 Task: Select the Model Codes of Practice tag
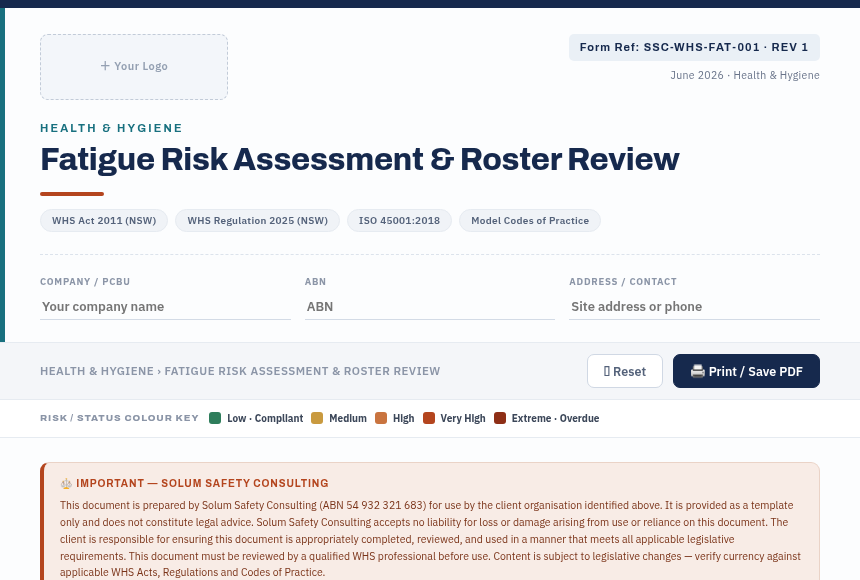[530, 221]
